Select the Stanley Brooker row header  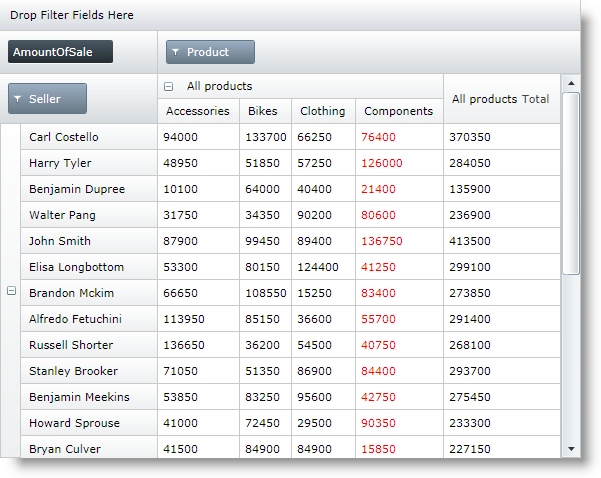click(x=89, y=371)
